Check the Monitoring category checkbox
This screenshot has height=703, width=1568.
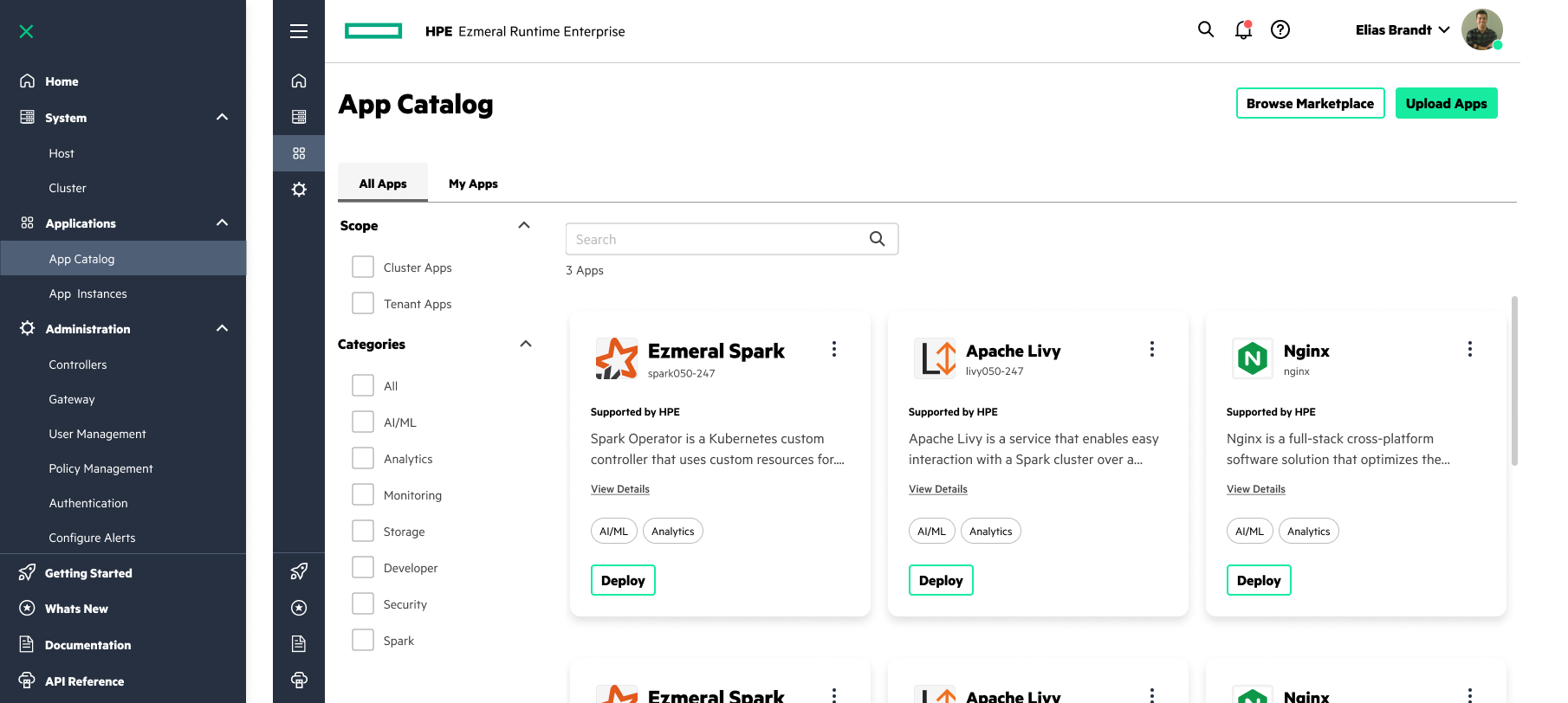coord(363,494)
